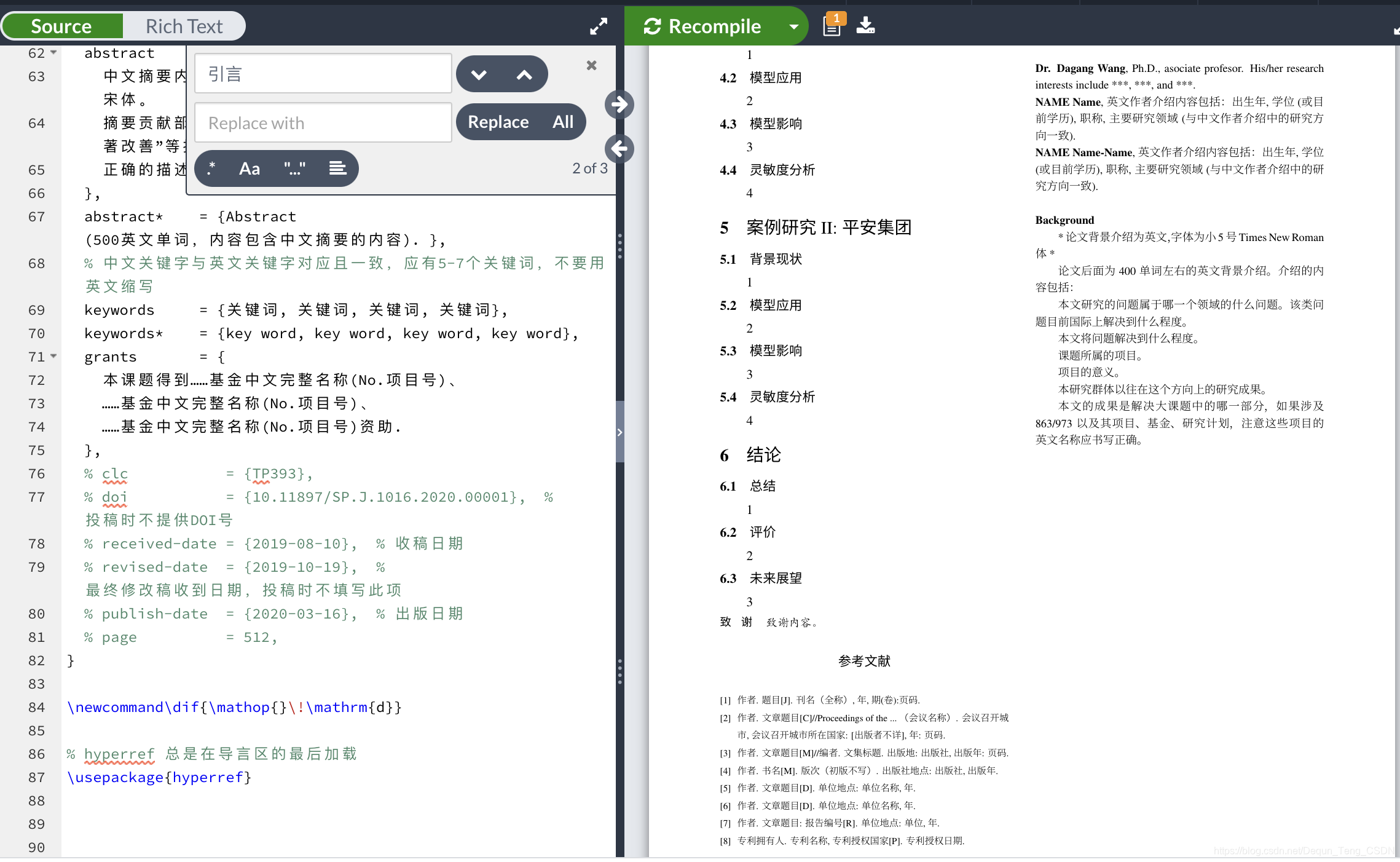Viewport: 1400px width, 862px height.
Task: Click Dr. Dagang Wang text in PDF
Action: tap(1080, 68)
